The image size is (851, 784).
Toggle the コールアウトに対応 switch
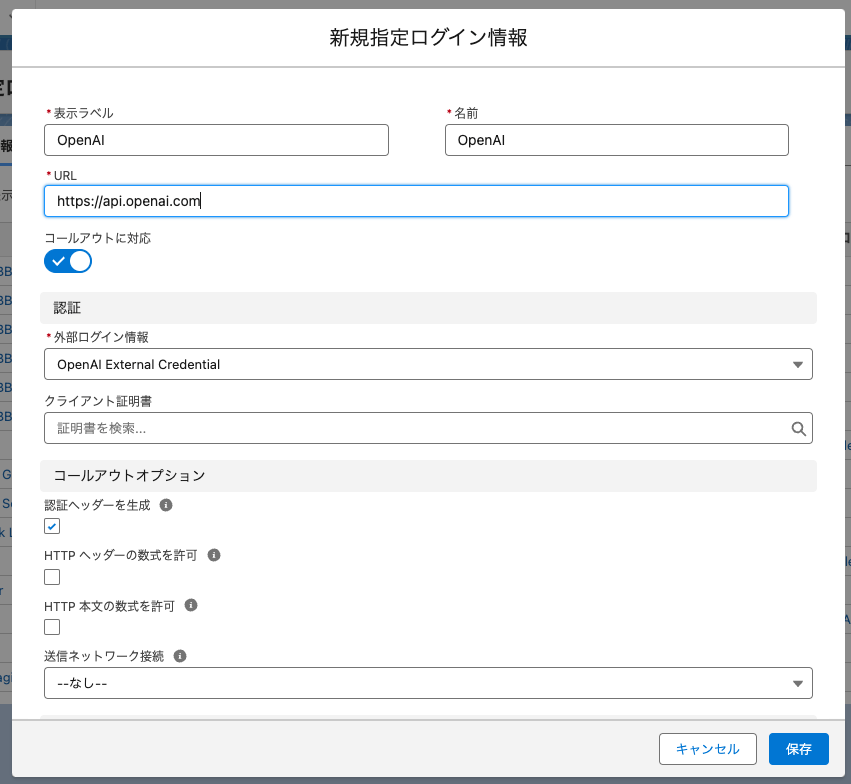(x=68, y=261)
